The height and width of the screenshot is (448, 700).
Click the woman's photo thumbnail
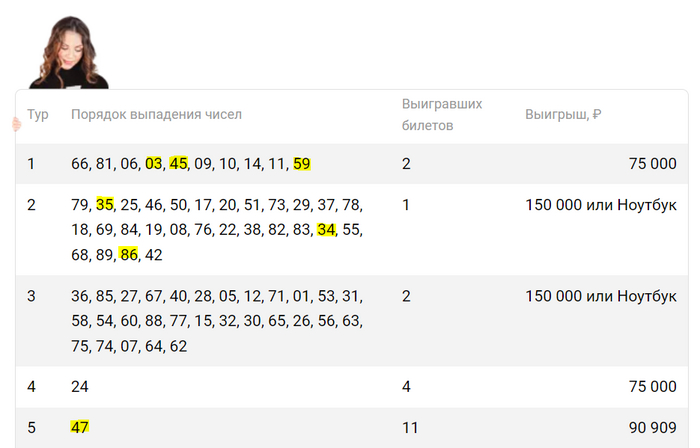68,52
